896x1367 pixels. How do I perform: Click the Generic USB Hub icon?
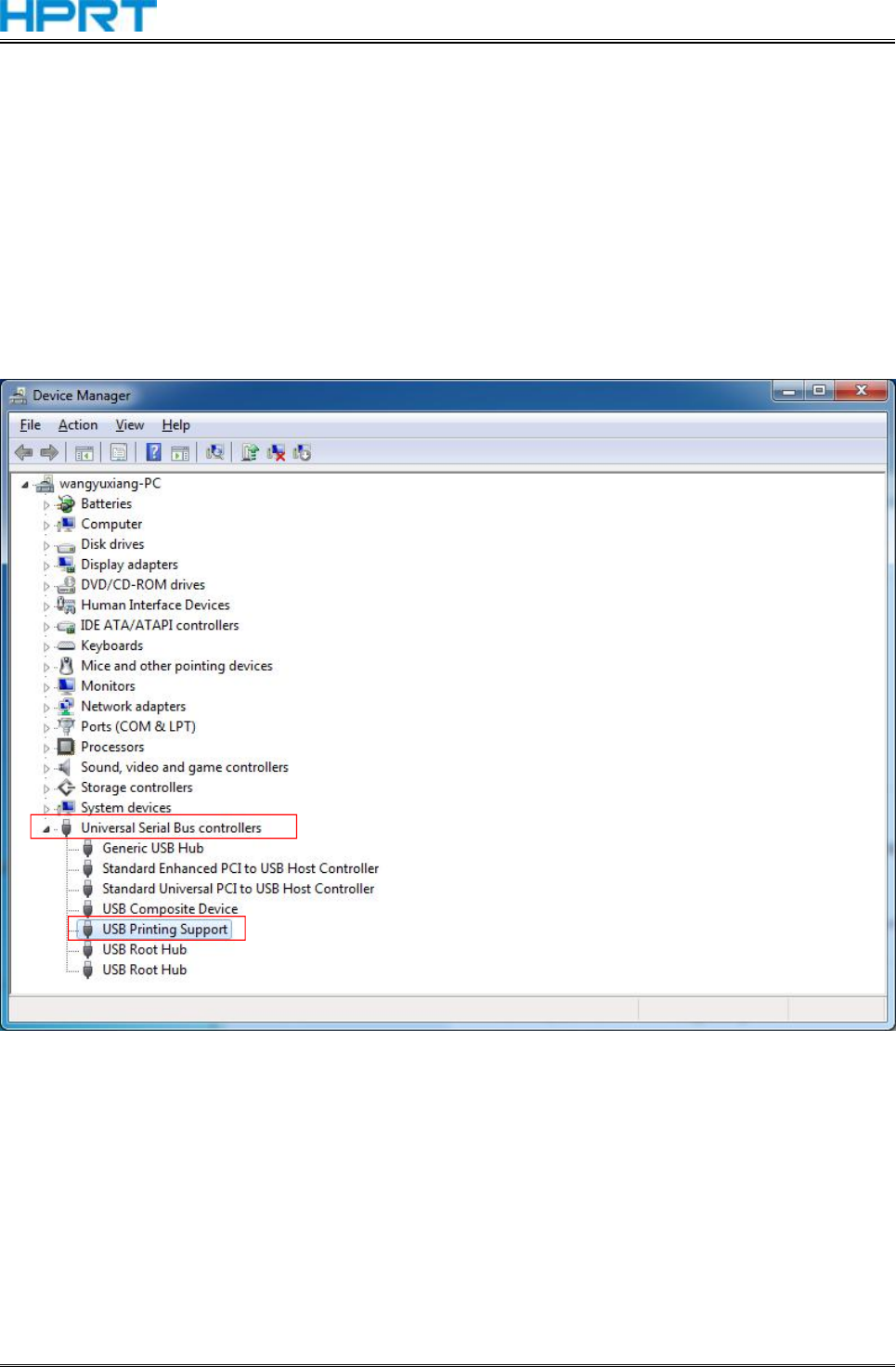coord(88,849)
